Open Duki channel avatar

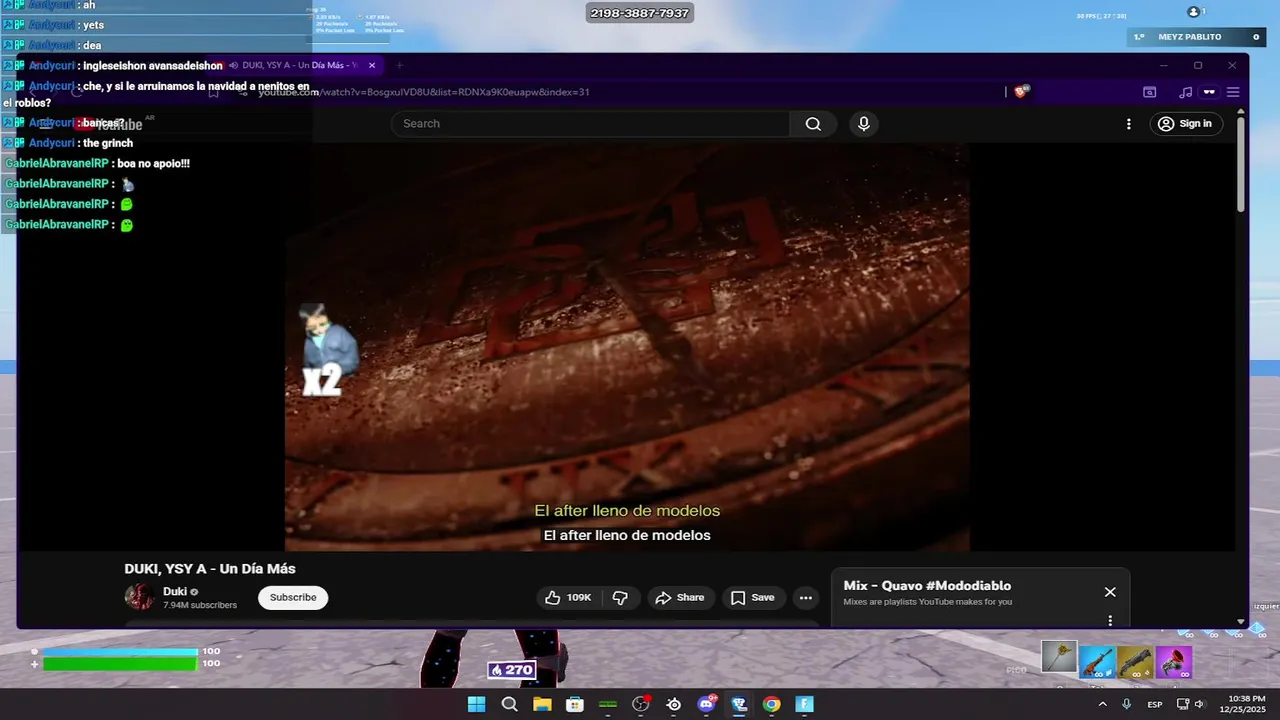[x=139, y=597]
